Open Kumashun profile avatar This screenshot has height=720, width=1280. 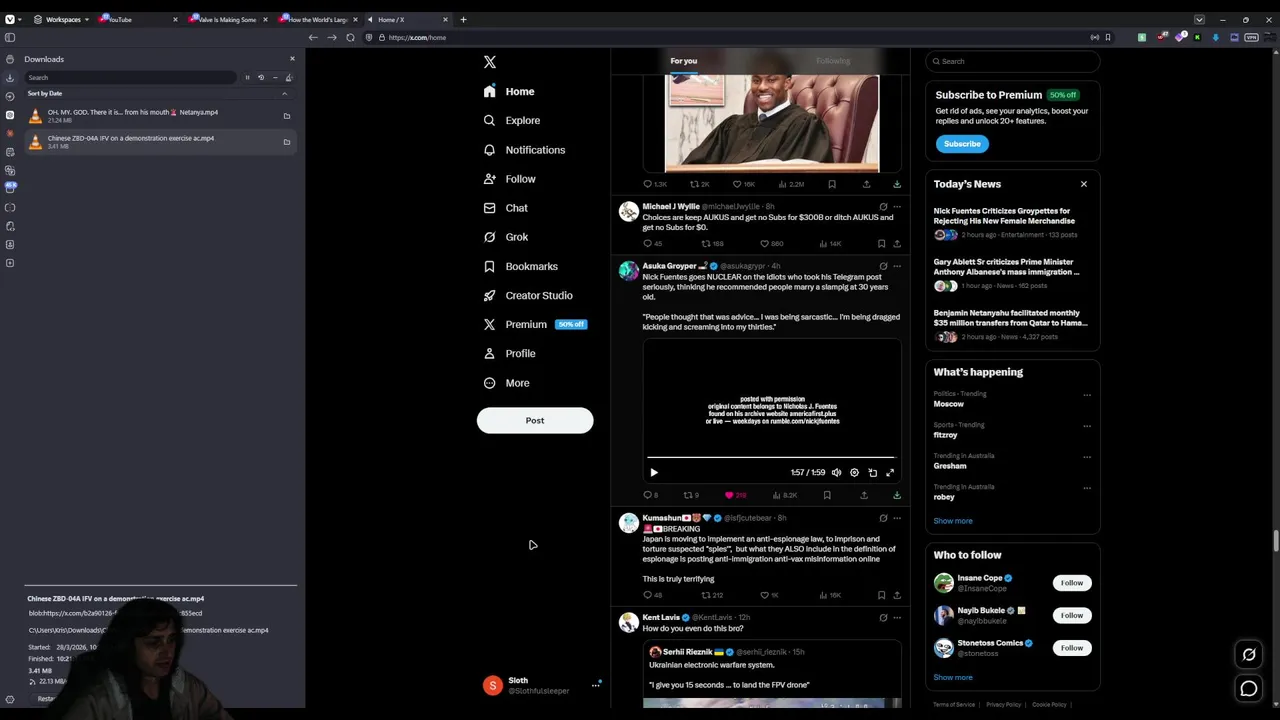629,523
